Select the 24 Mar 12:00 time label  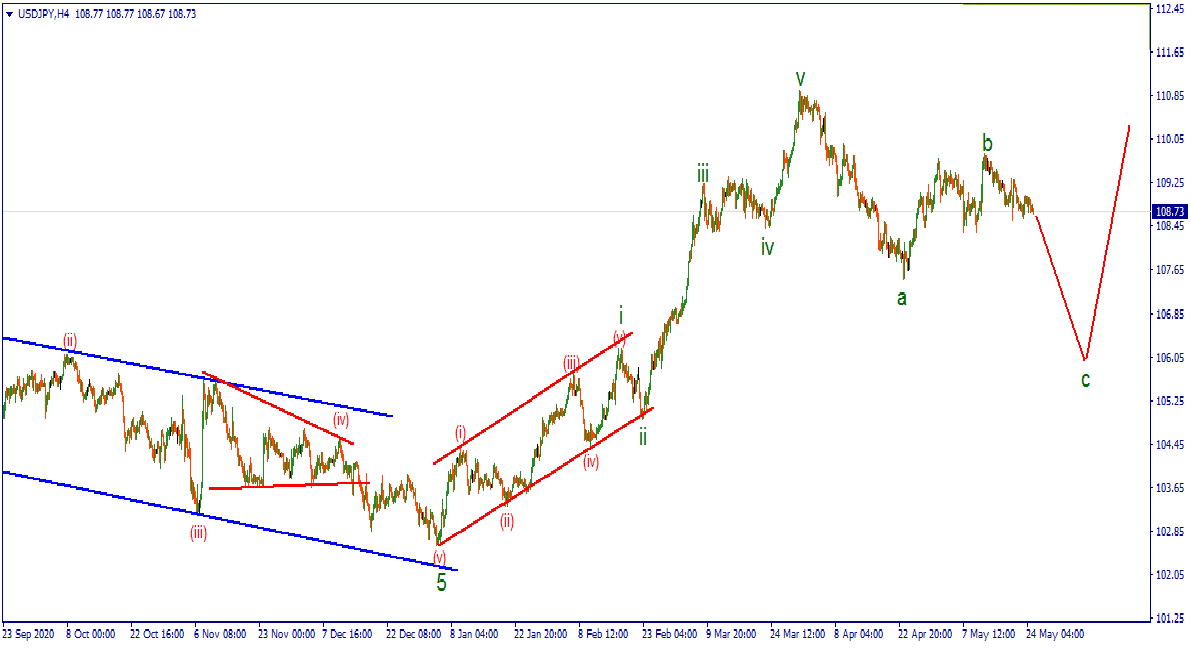(797, 634)
